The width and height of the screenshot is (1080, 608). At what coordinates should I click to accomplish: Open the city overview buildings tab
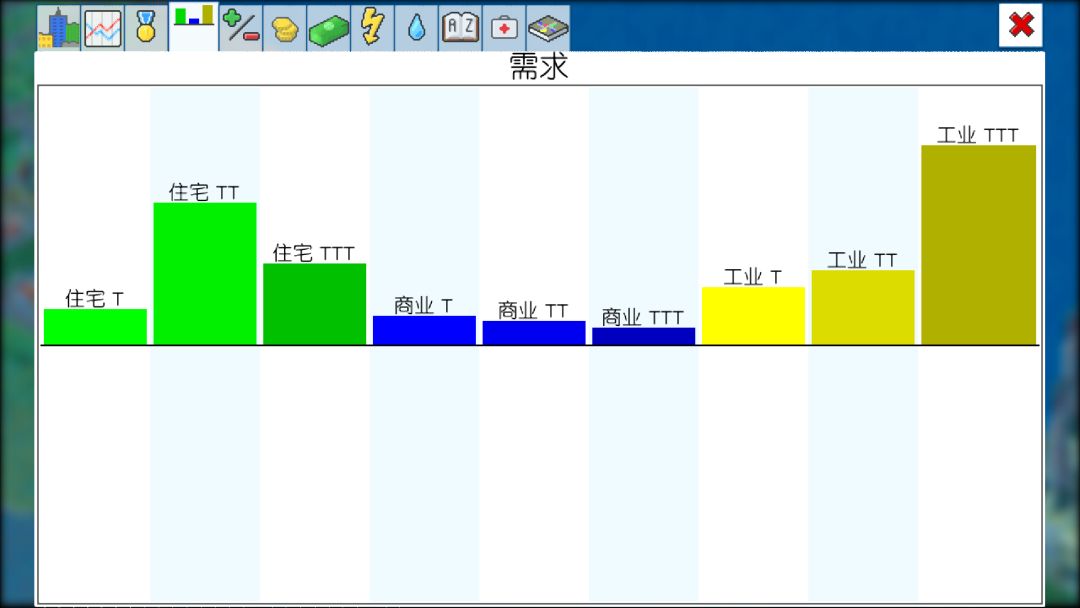coord(59,28)
